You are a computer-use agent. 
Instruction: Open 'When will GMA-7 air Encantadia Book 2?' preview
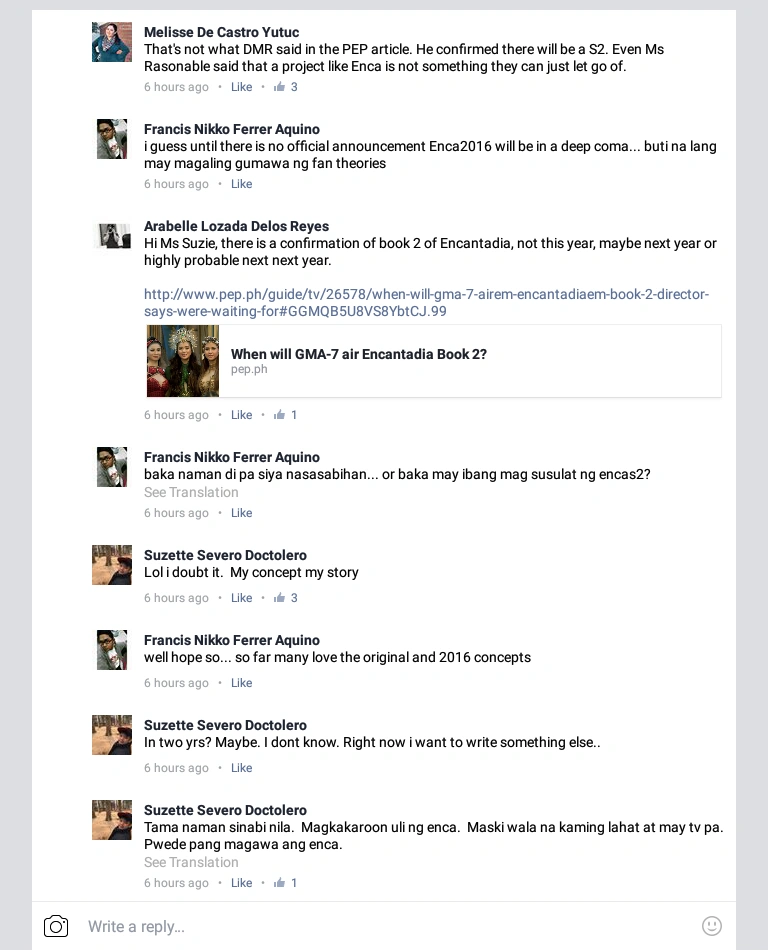point(434,361)
